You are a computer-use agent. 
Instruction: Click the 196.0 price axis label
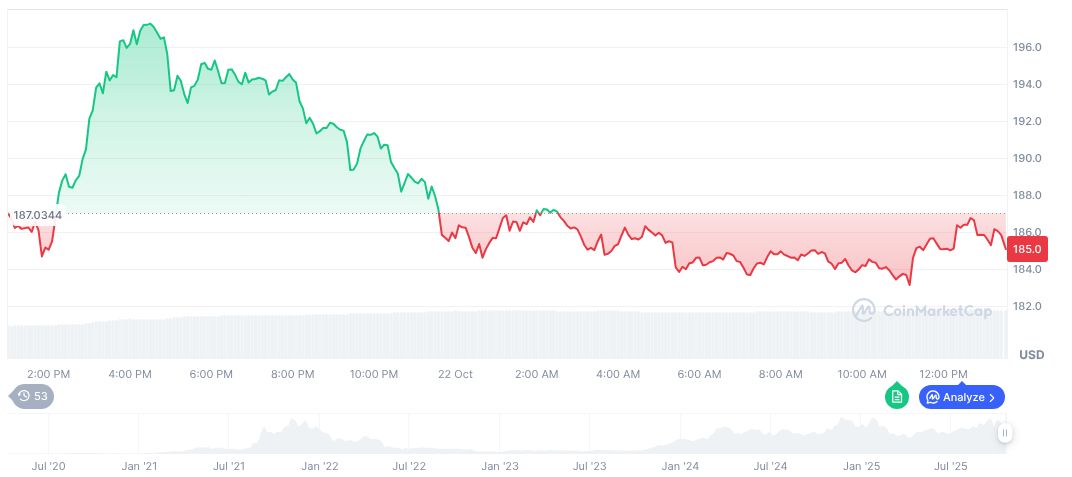point(1028,47)
